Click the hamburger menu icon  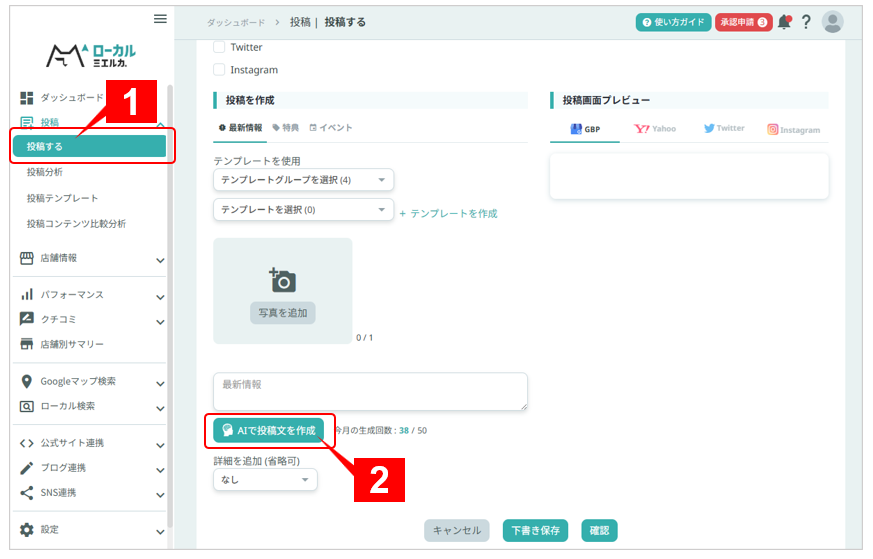coord(160,19)
